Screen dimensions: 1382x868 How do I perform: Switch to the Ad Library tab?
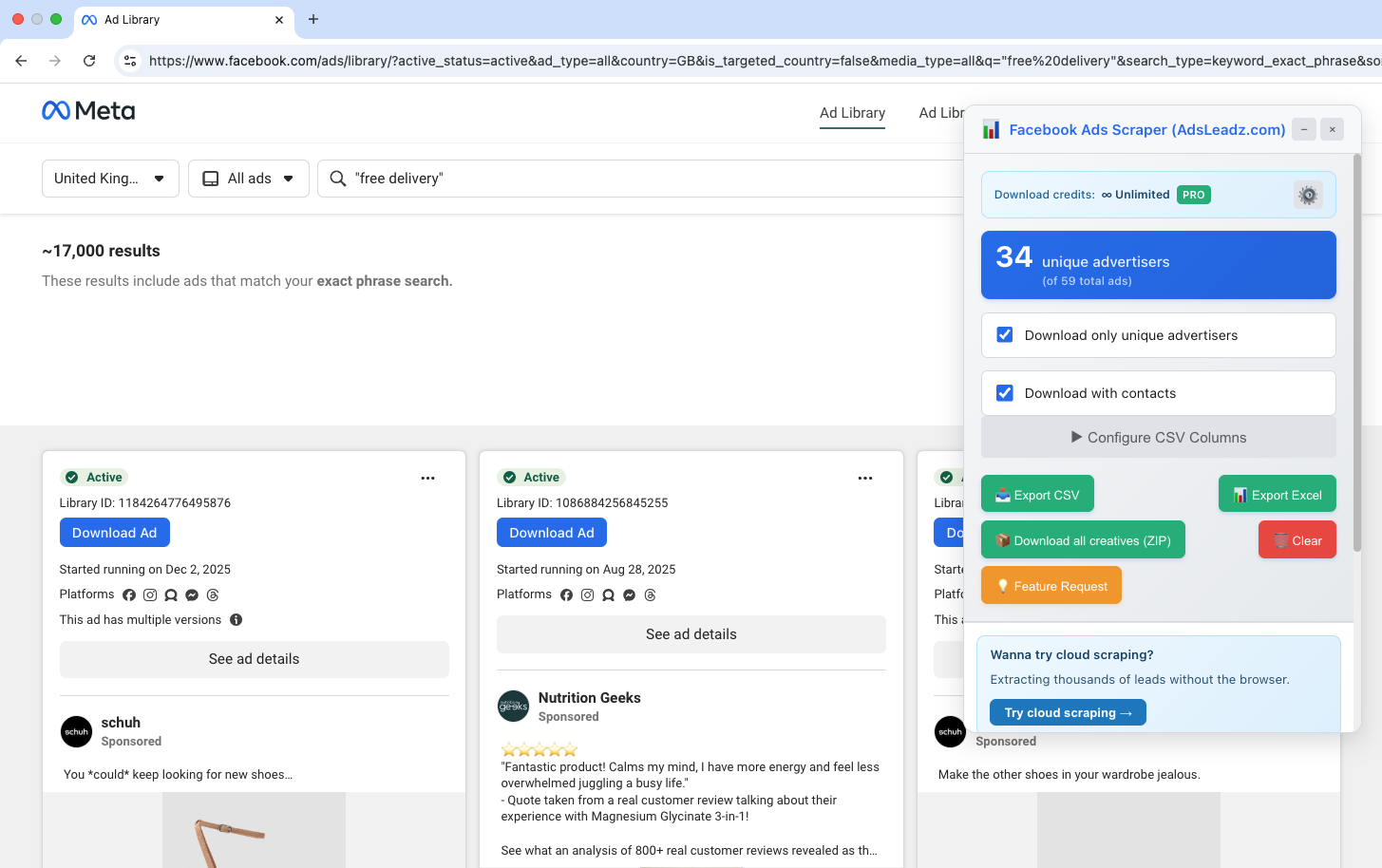(852, 113)
